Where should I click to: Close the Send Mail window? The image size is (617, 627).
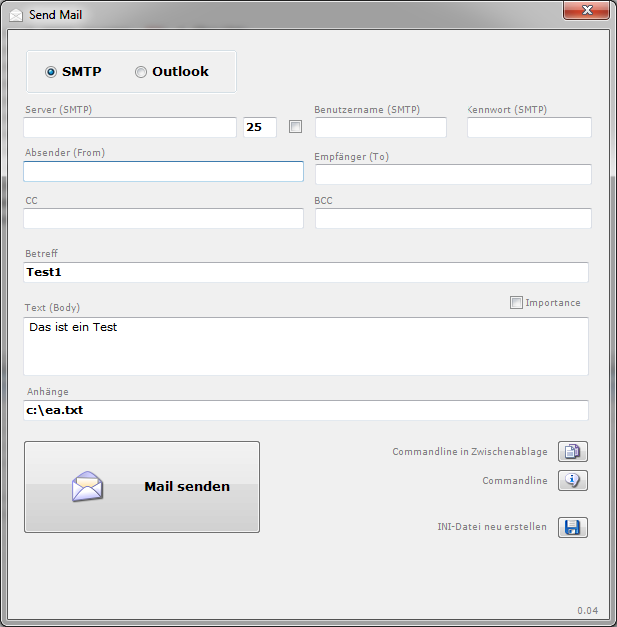[587, 10]
